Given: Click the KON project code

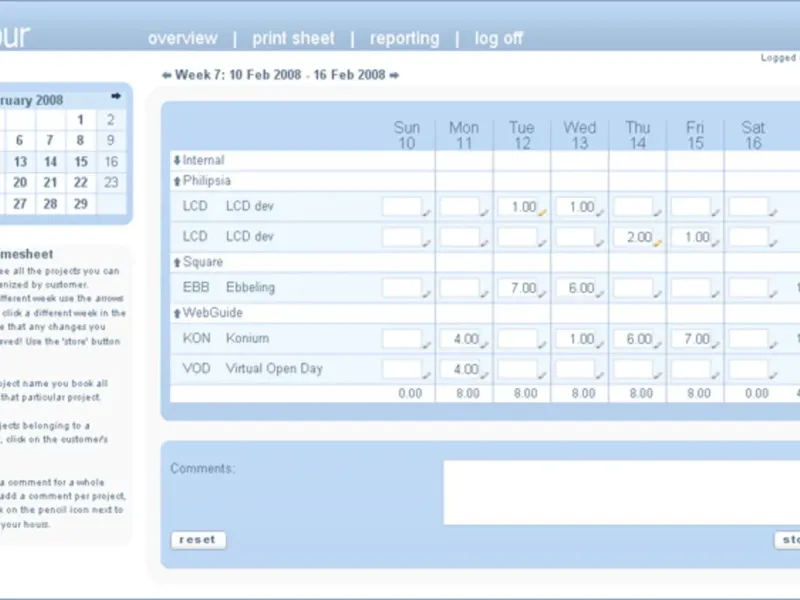Looking at the screenshot, I should 196,338.
